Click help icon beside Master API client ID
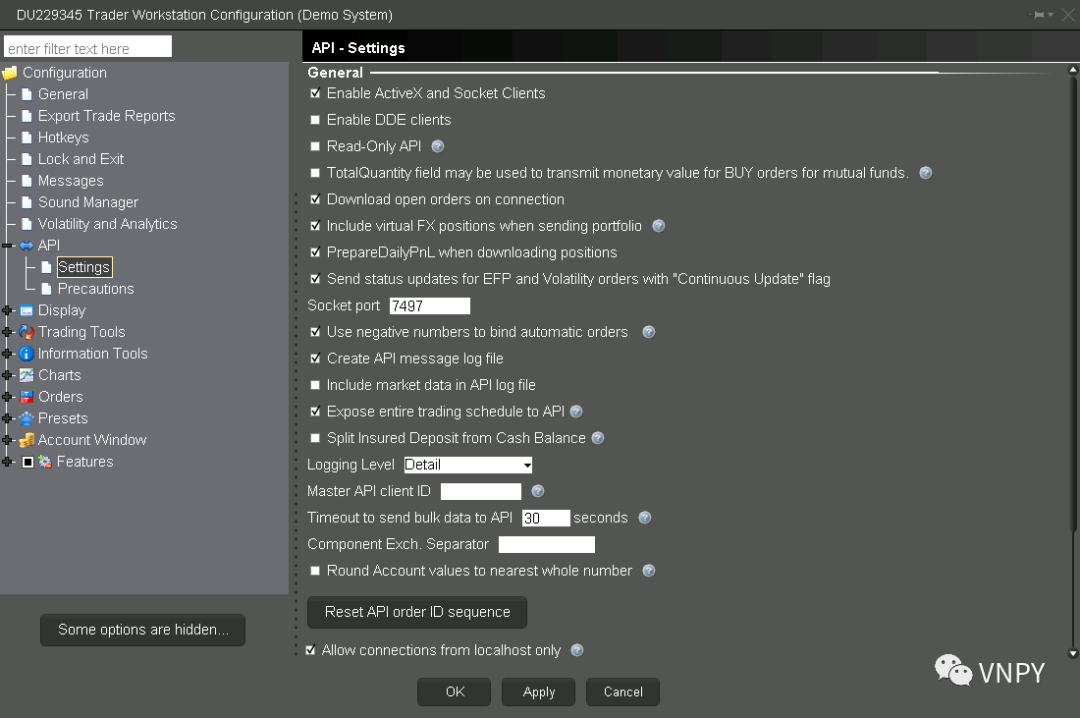Viewport: 1080px width, 718px height. tap(538, 491)
